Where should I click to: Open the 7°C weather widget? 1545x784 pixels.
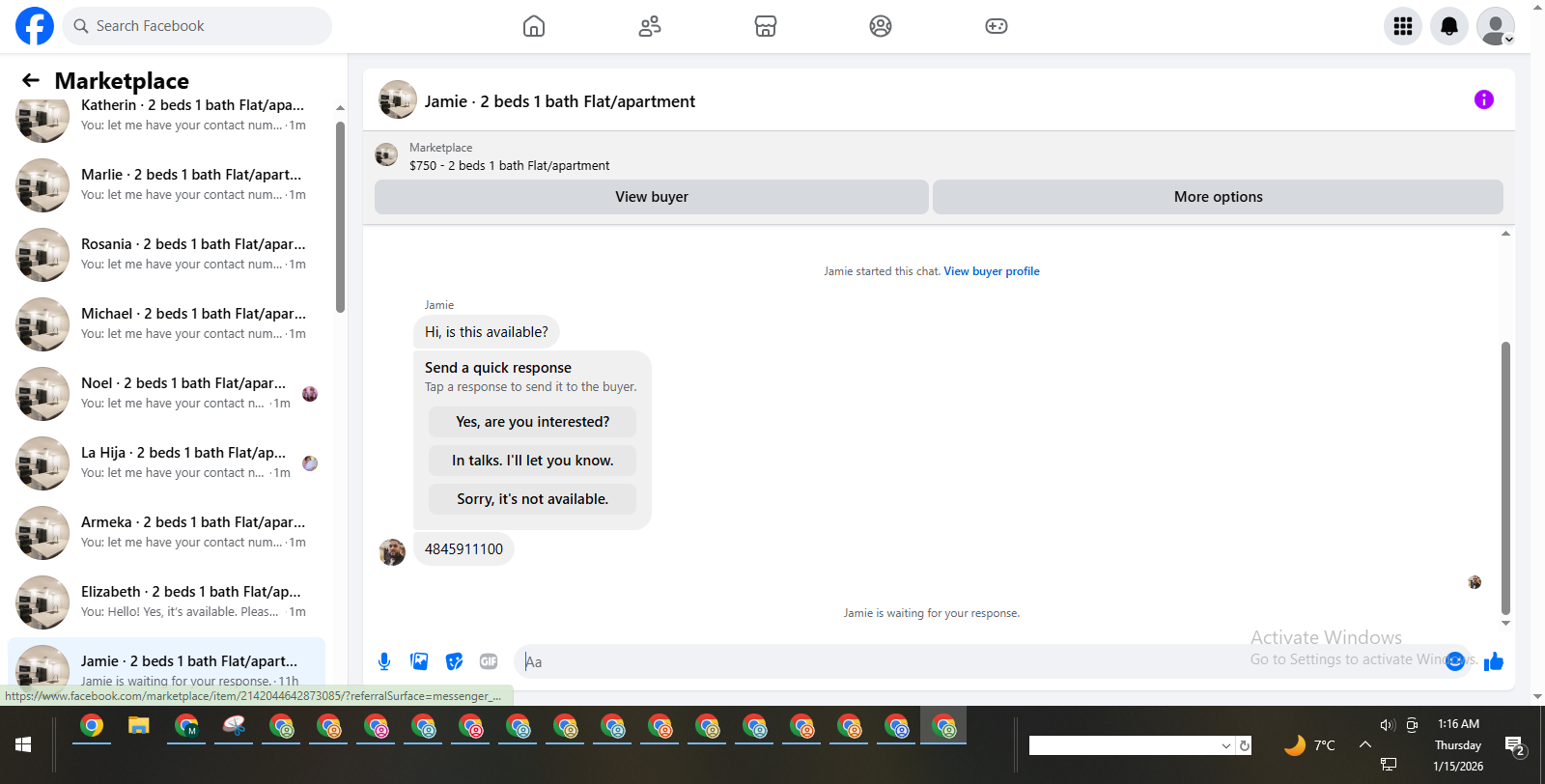pyautogui.click(x=1309, y=745)
